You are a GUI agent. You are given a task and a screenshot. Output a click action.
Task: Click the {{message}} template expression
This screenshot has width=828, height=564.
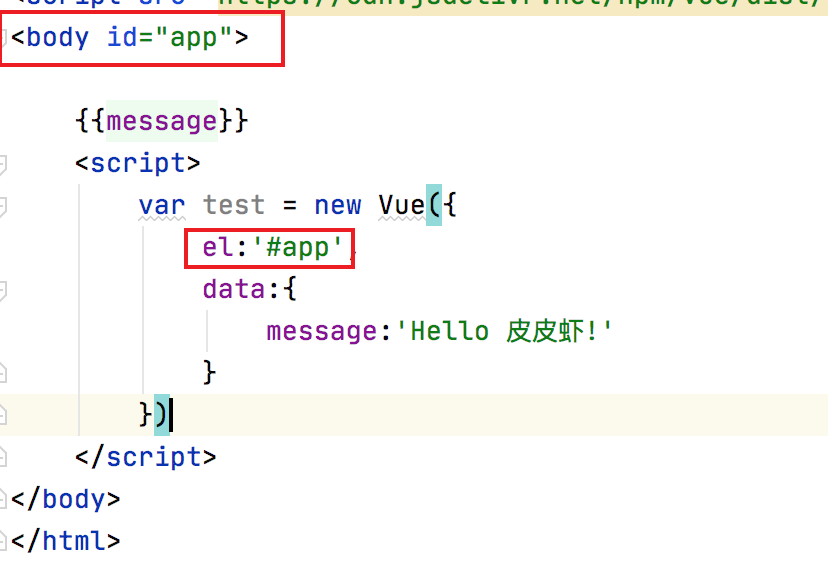coord(161,121)
